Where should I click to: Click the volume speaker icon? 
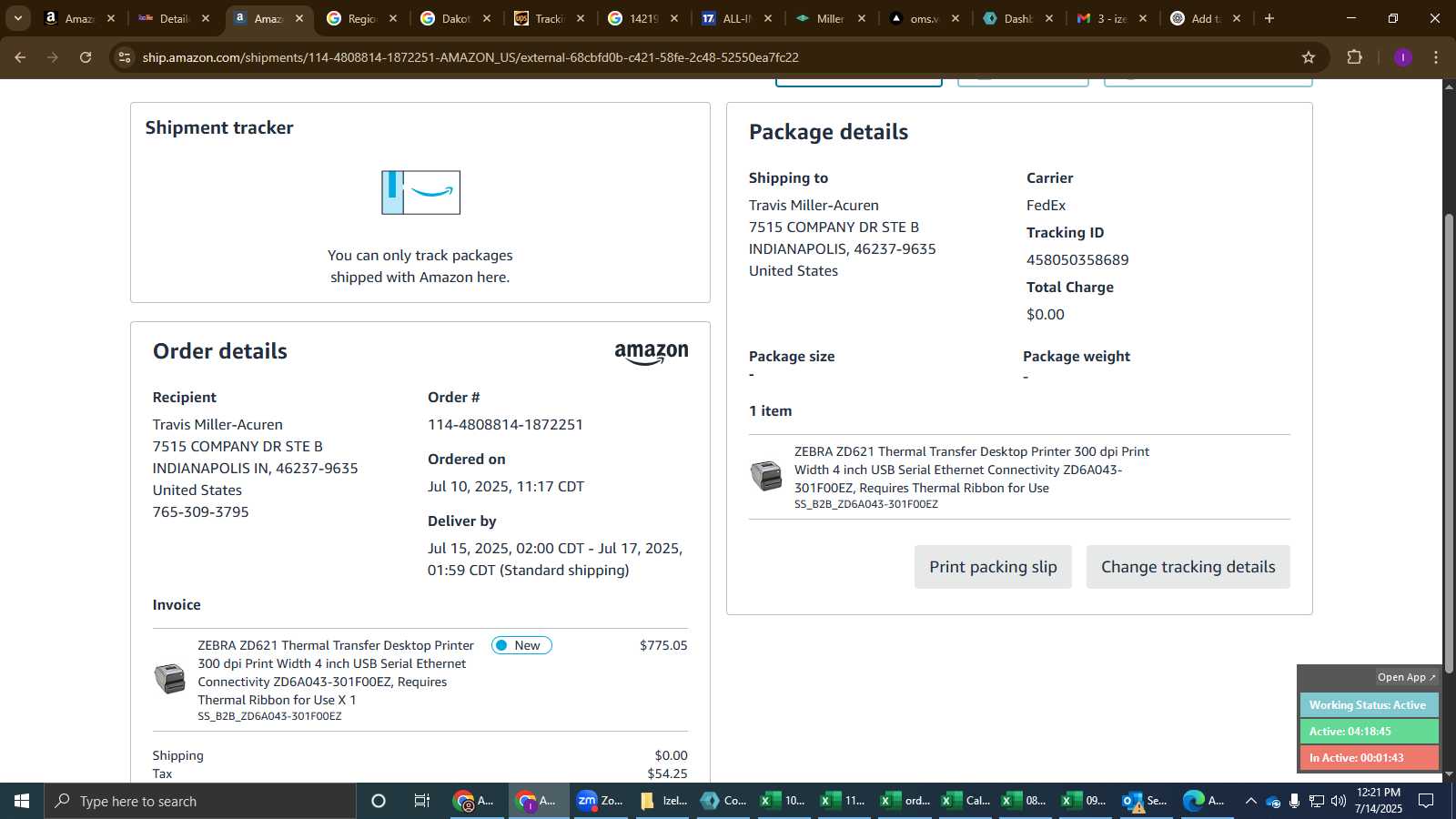[1338, 802]
